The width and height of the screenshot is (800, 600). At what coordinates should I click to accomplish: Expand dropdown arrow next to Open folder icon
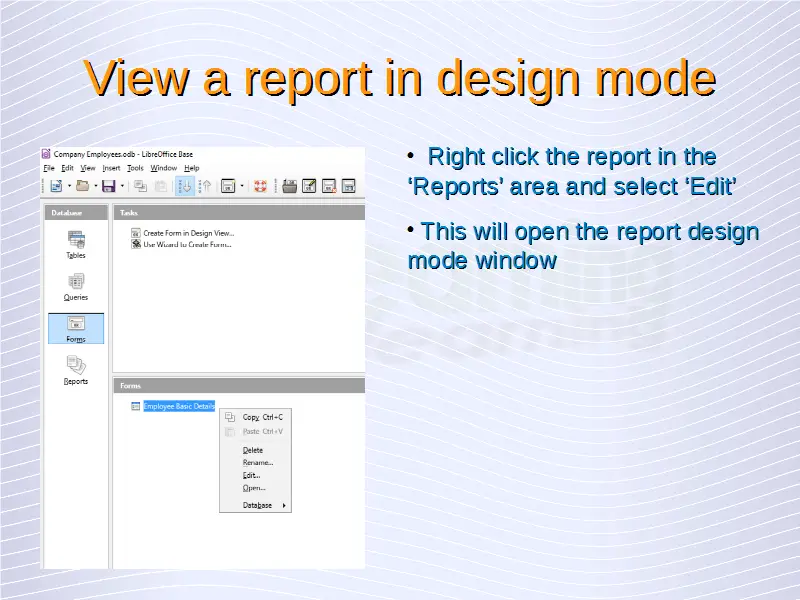95,186
